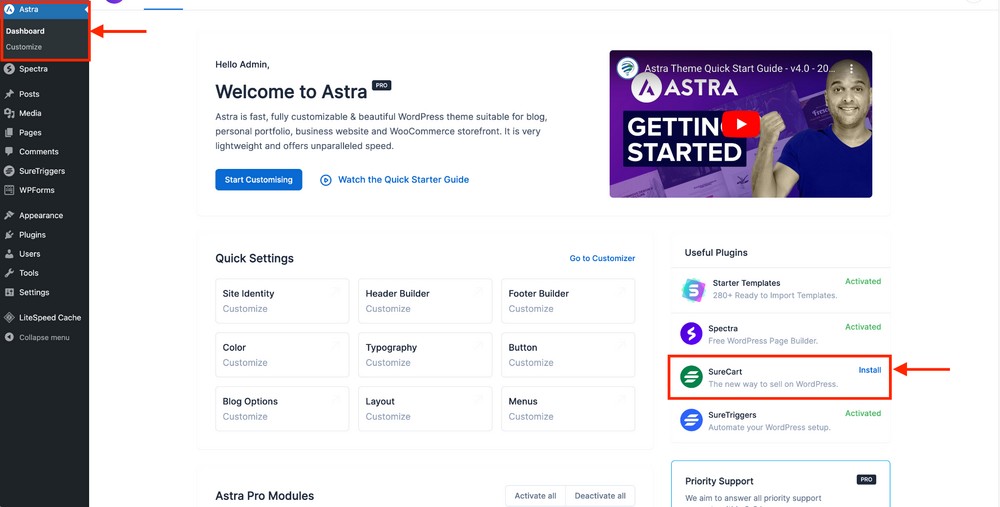The image size is (1000, 507).
Task: Click the Header Builder arrow icon
Action: [x=478, y=291]
